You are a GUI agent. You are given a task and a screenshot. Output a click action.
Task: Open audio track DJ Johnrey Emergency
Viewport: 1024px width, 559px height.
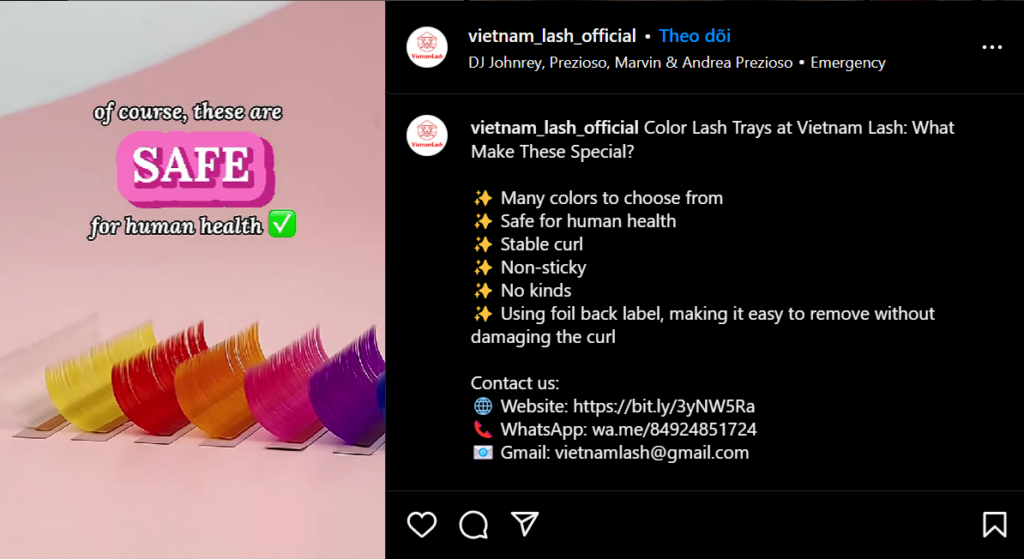click(677, 63)
